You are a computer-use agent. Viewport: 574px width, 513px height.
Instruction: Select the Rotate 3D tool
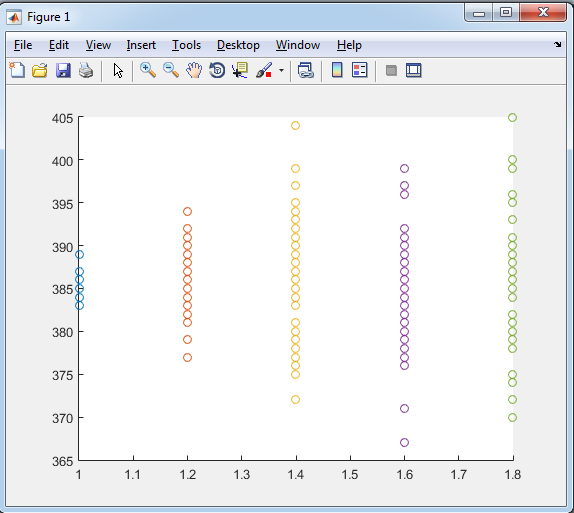point(217,70)
